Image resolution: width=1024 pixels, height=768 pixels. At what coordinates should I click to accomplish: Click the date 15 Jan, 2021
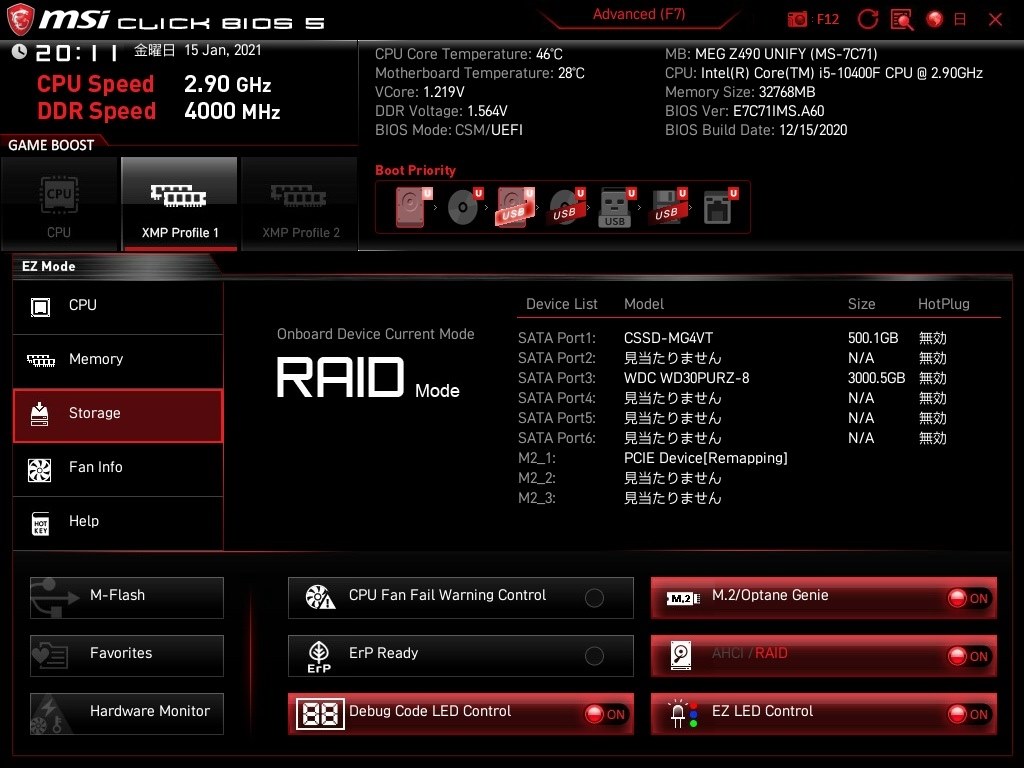pos(223,50)
